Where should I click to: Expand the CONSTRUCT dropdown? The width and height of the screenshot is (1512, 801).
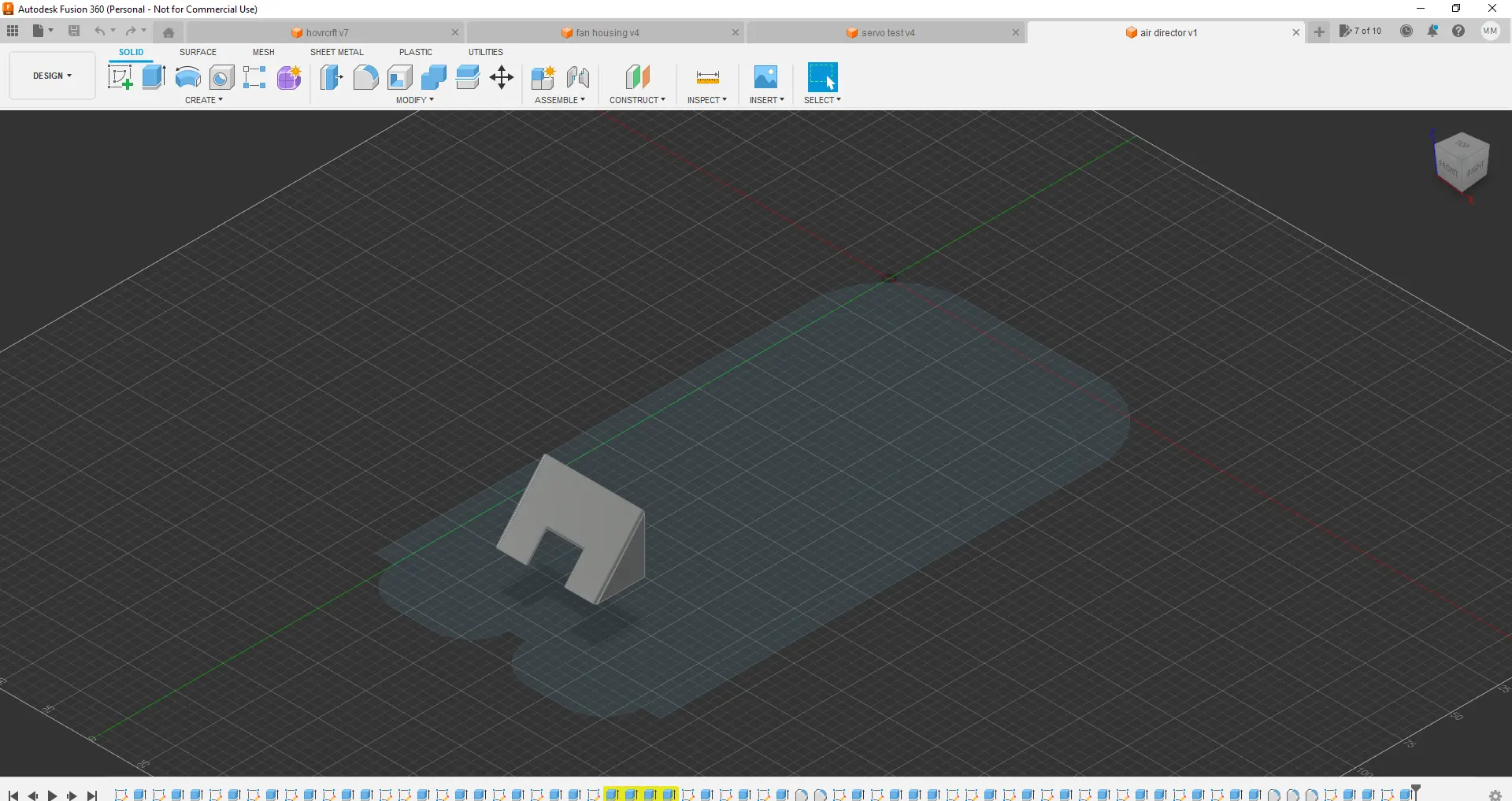(x=637, y=100)
